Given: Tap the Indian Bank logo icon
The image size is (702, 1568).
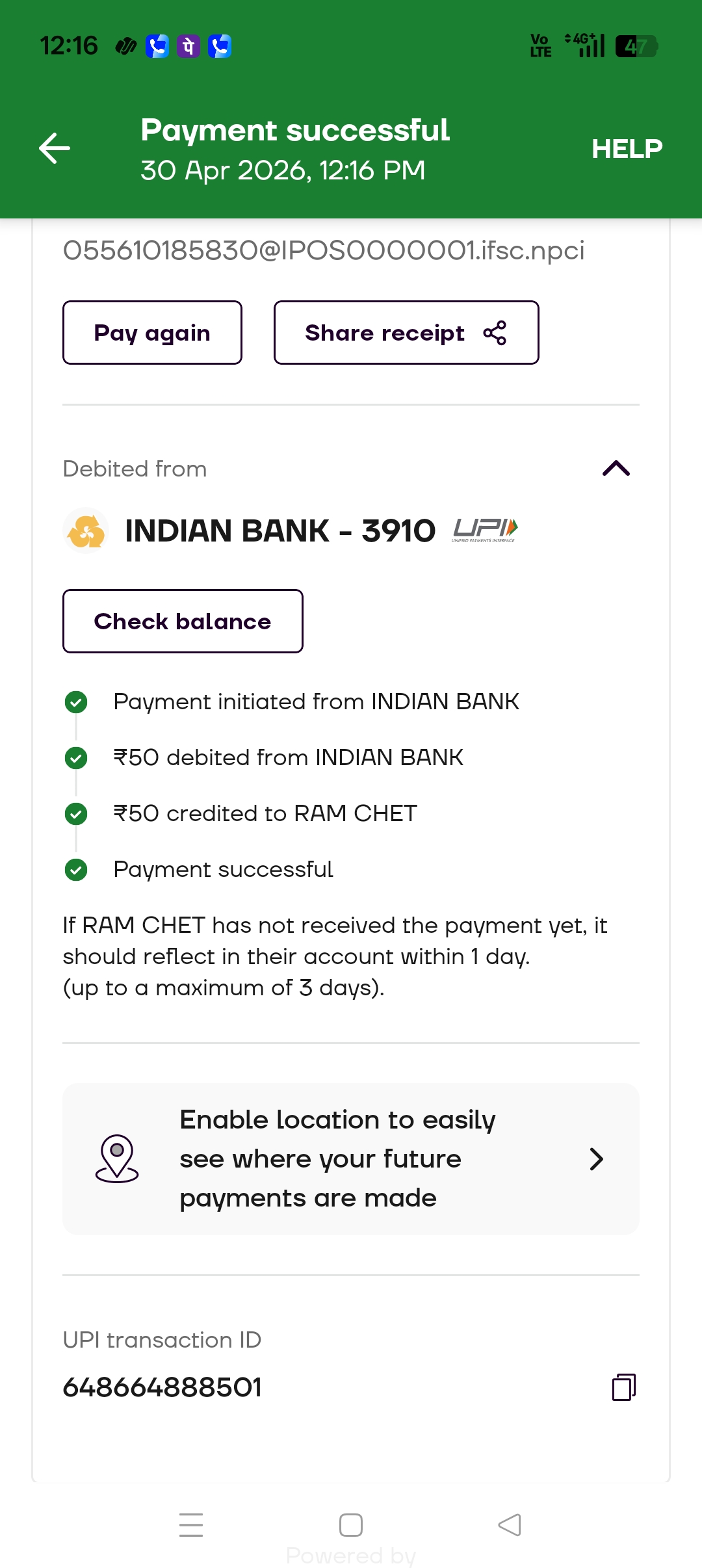Looking at the screenshot, I should click(86, 530).
